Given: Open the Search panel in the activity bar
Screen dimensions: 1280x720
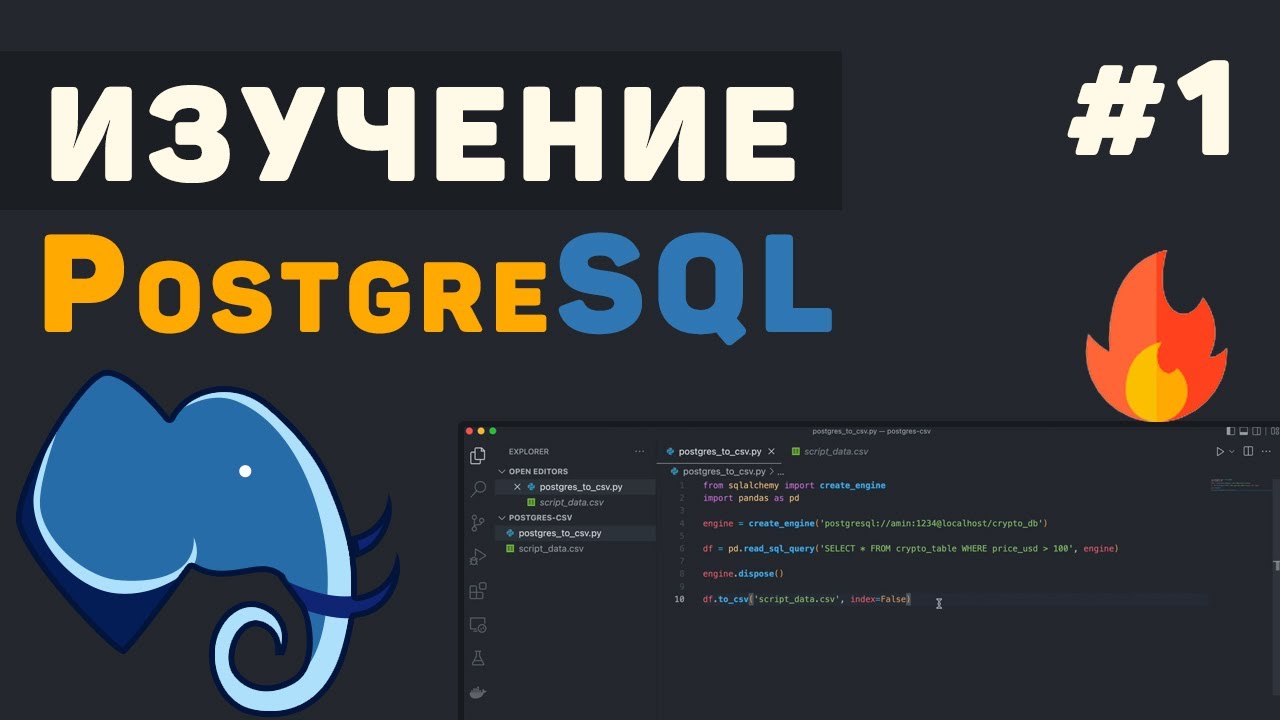Looking at the screenshot, I should tap(478, 489).
